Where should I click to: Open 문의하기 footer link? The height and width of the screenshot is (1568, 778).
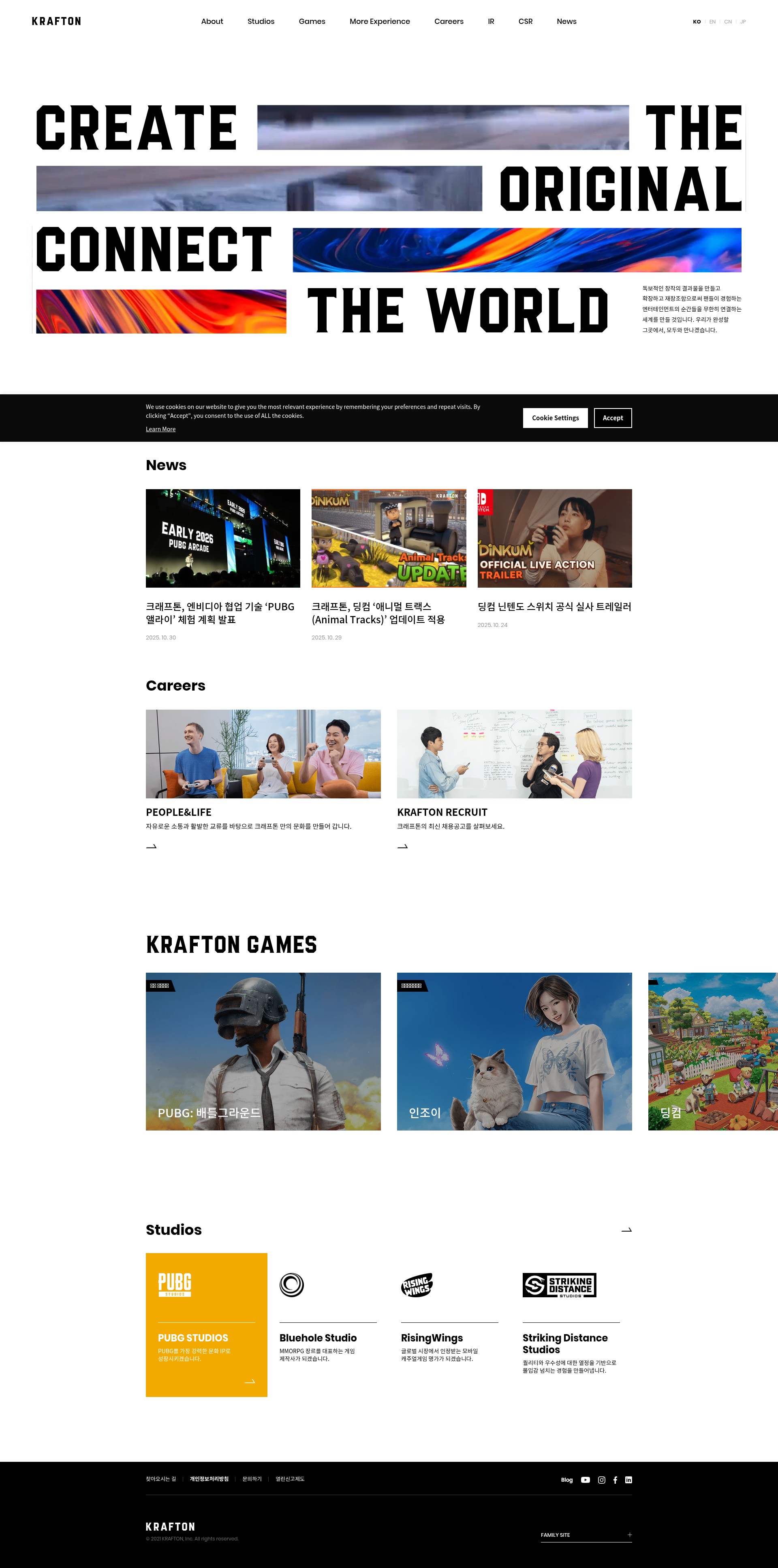click(252, 1478)
